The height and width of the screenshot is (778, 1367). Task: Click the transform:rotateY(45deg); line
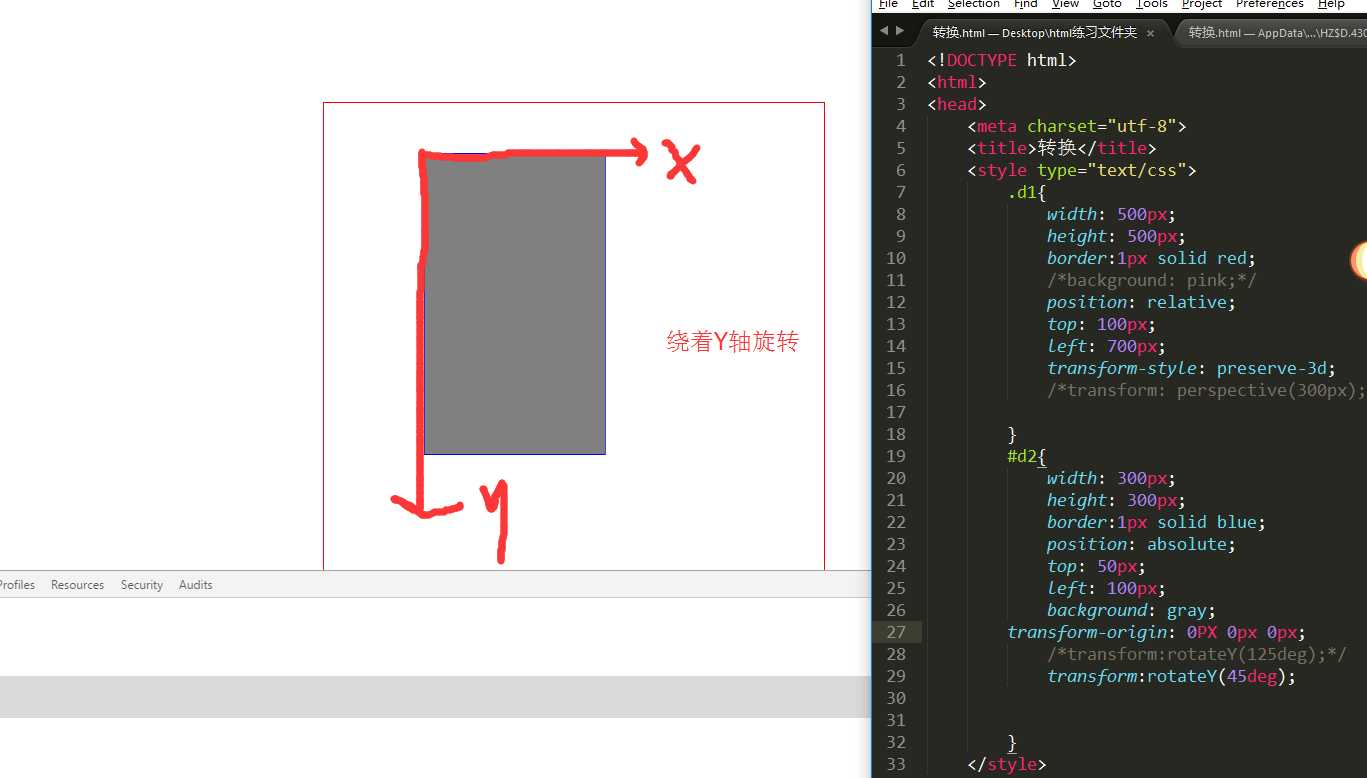1172,676
